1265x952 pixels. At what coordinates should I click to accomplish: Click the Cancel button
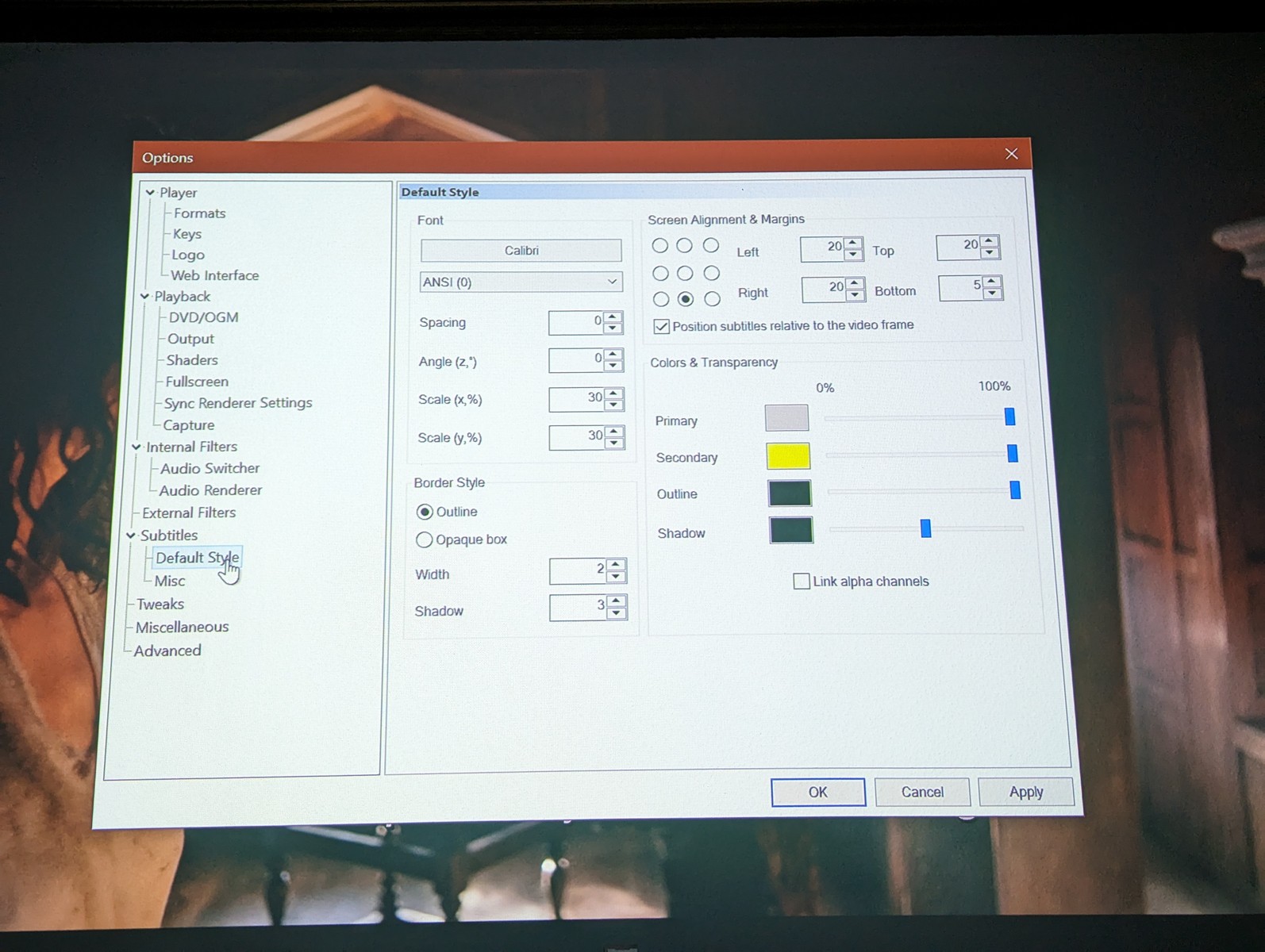[x=922, y=792]
